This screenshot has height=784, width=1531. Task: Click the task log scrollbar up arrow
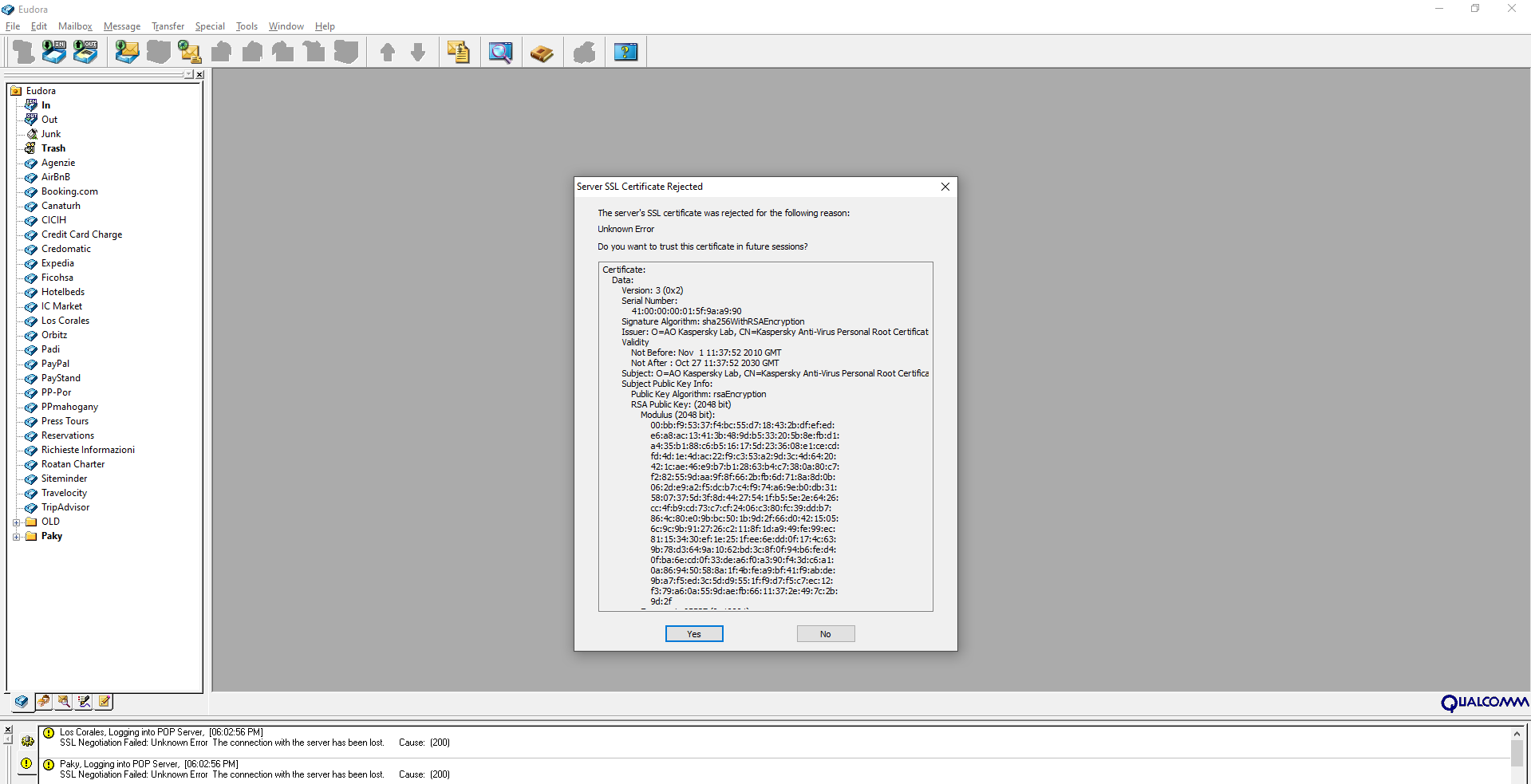[1517, 734]
